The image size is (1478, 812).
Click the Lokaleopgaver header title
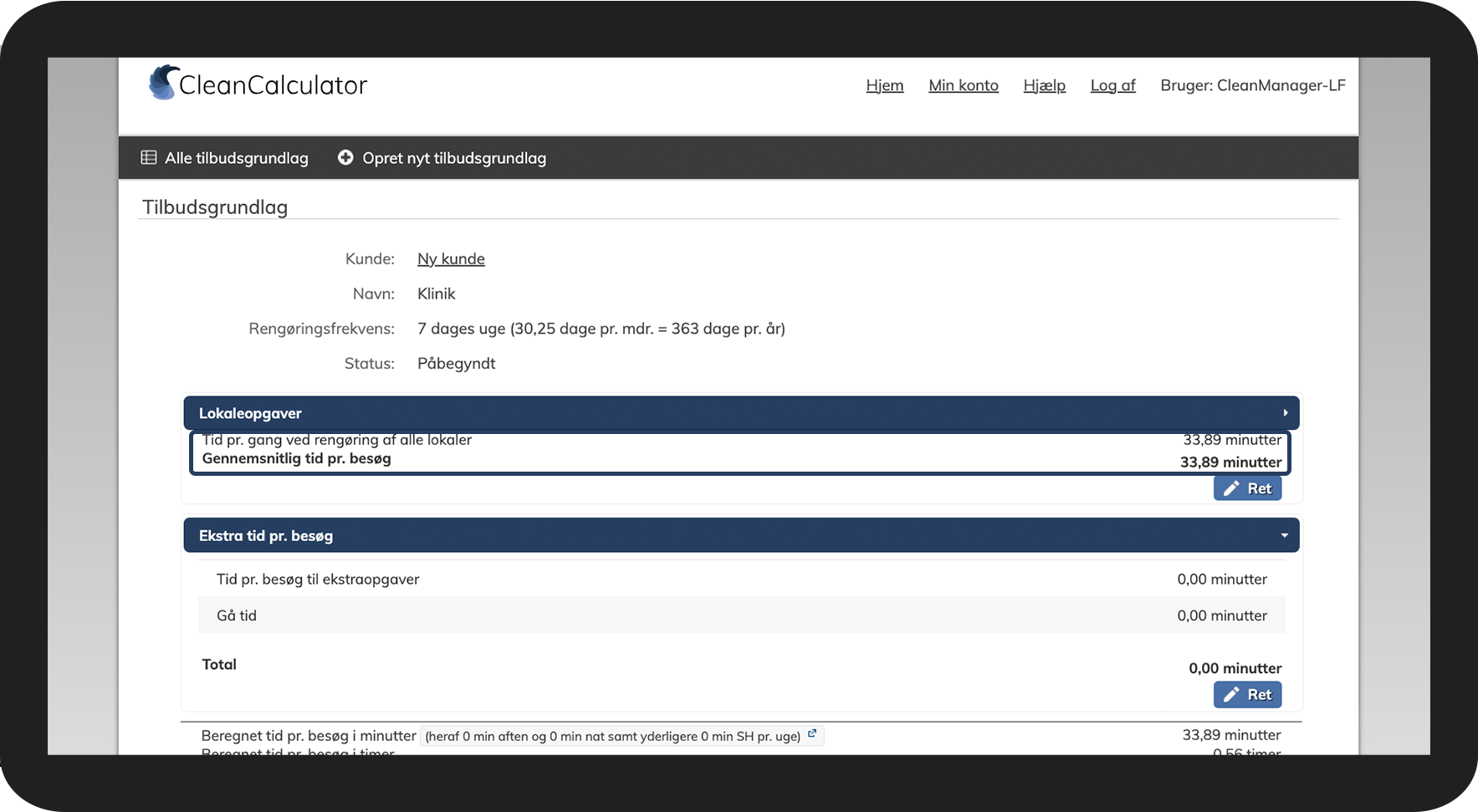[250, 413]
